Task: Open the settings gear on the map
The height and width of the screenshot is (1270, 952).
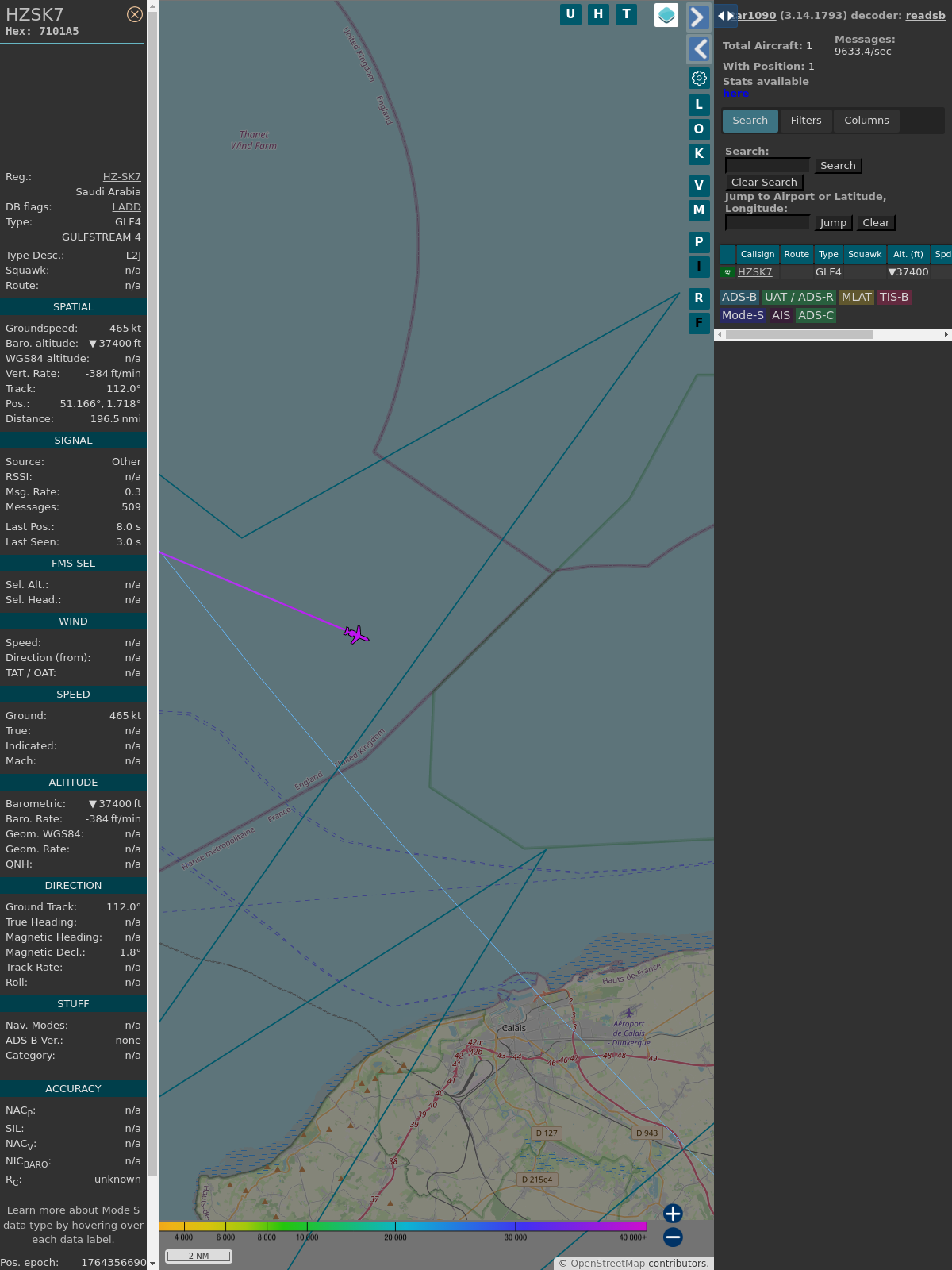Action: point(699,78)
